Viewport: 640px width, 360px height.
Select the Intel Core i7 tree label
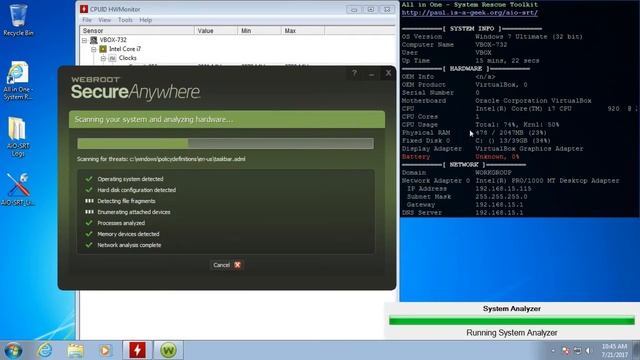tap(124, 49)
